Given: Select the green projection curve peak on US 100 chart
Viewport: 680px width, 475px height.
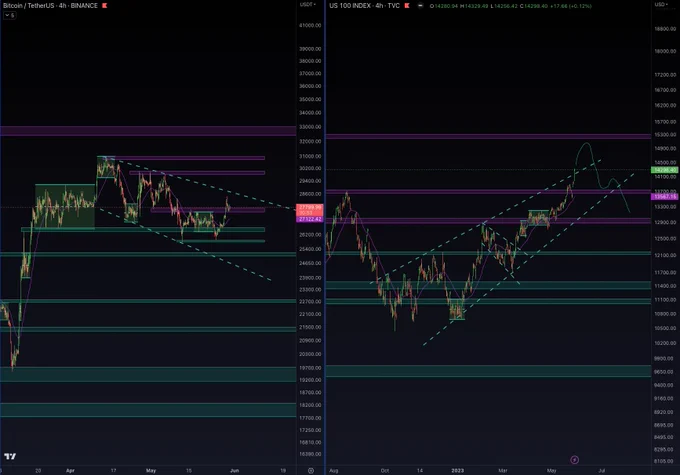Looking at the screenshot, I should (x=586, y=144).
